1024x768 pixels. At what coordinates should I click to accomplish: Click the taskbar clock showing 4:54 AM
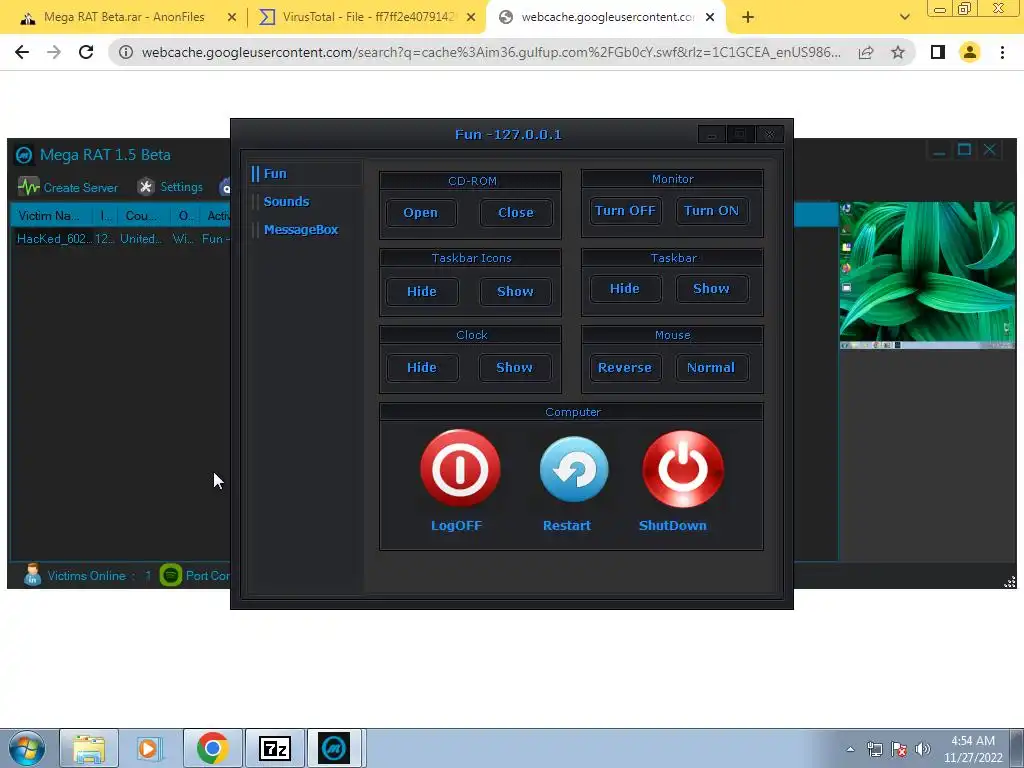[x=973, y=748]
